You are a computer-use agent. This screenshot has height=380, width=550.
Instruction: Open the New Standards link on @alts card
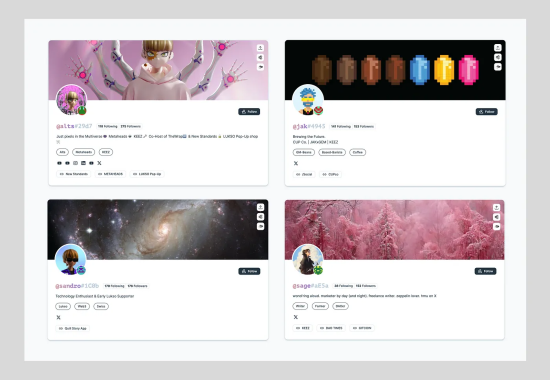coord(74,174)
